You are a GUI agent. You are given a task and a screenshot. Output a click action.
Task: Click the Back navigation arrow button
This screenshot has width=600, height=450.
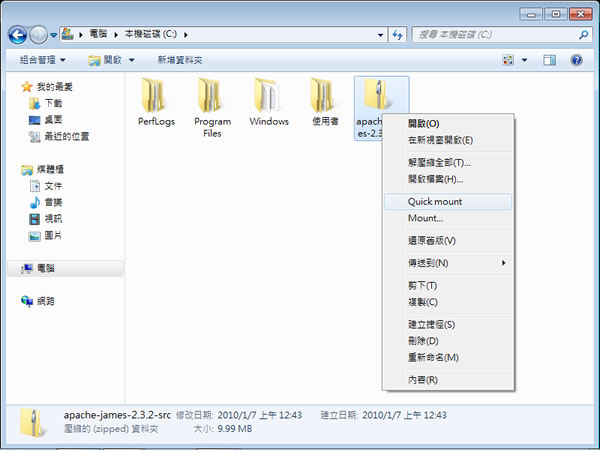pyautogui.click(x=18, y=35)
